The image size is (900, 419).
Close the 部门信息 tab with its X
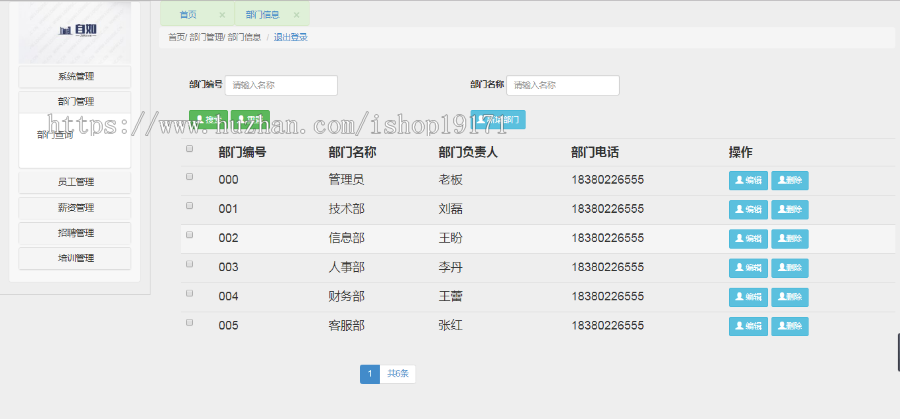(296, 15)
